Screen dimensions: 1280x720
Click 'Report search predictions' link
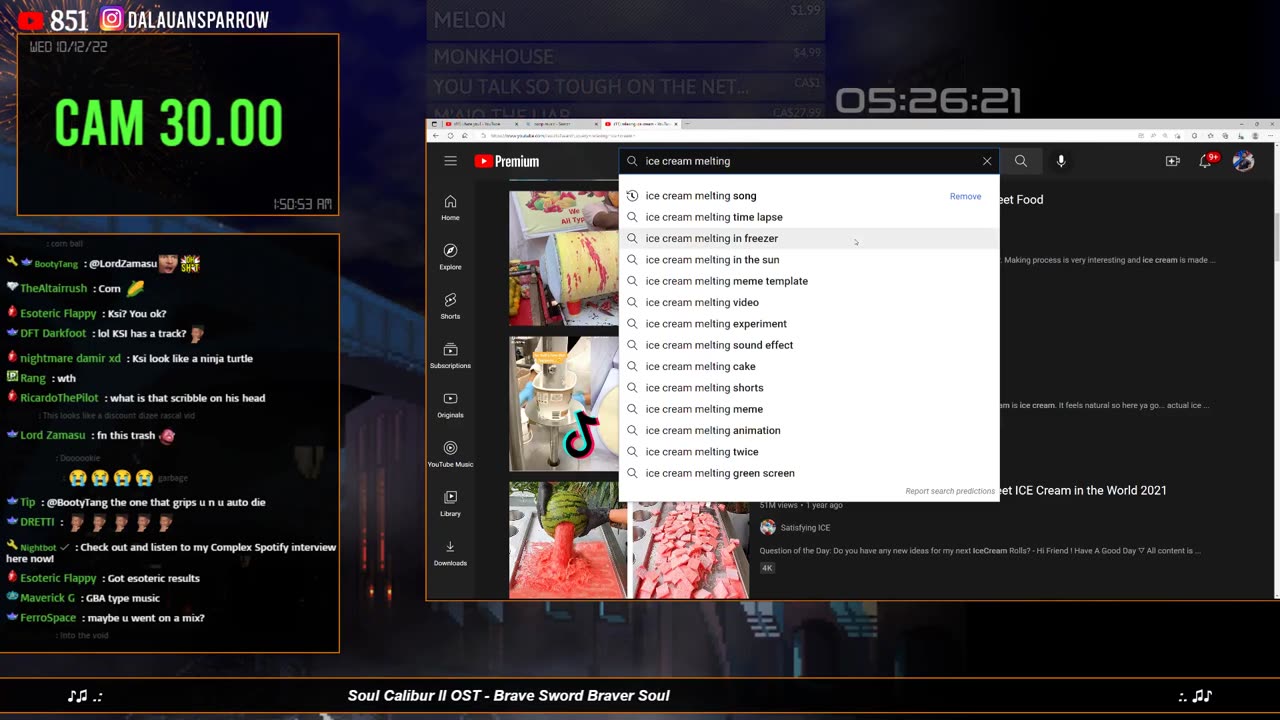[950, 491]
